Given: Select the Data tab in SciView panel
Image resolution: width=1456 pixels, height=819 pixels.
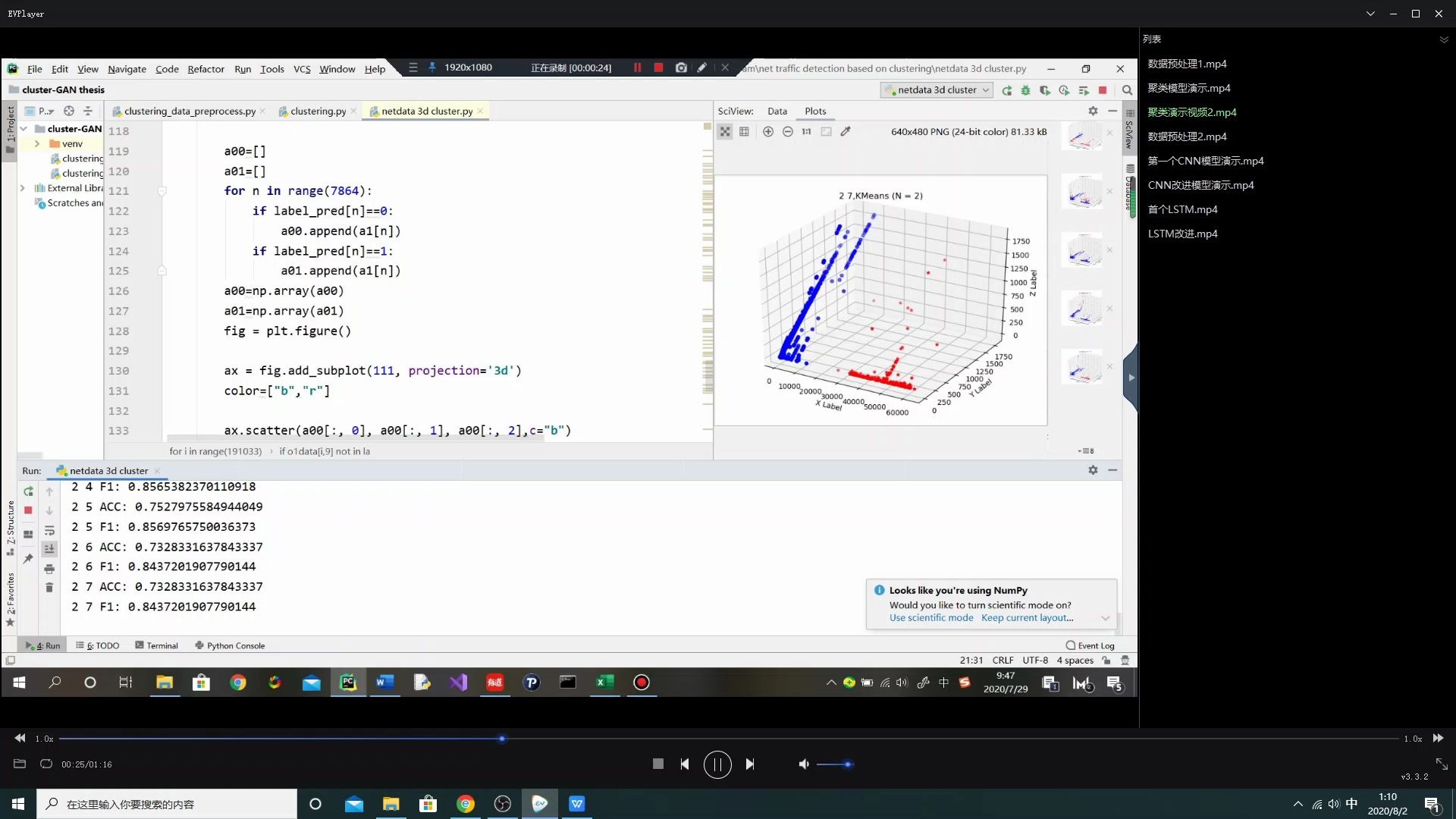Looking at the screenshot, I should (777, 111).
